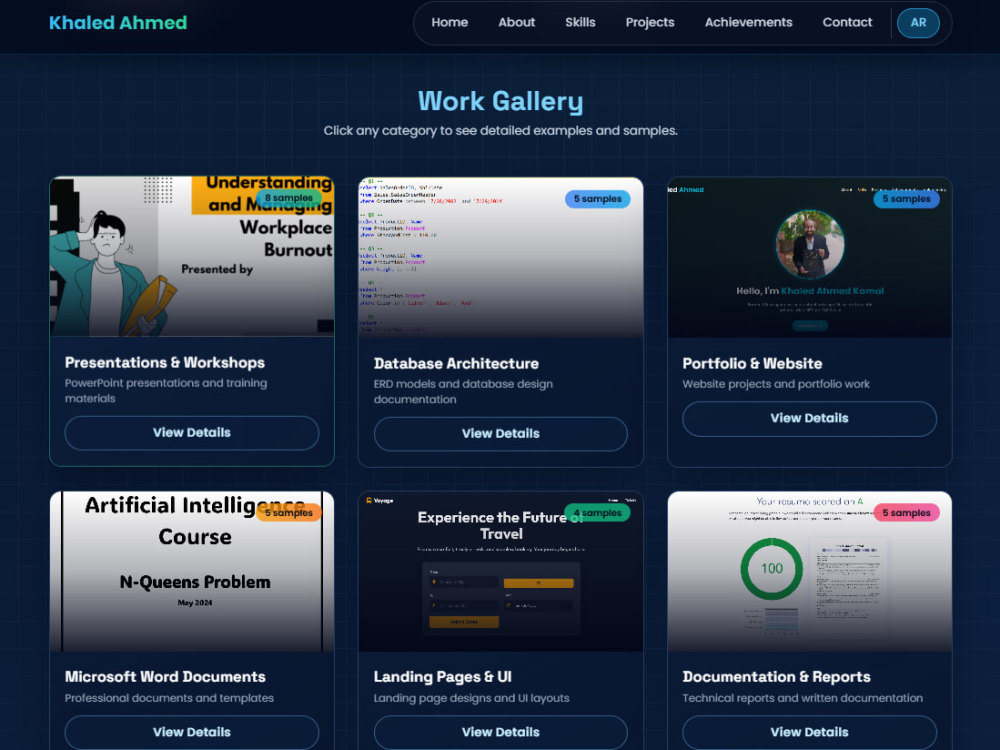
Task: Select the Portfolio & Website card title
Action: click(752, 364)
